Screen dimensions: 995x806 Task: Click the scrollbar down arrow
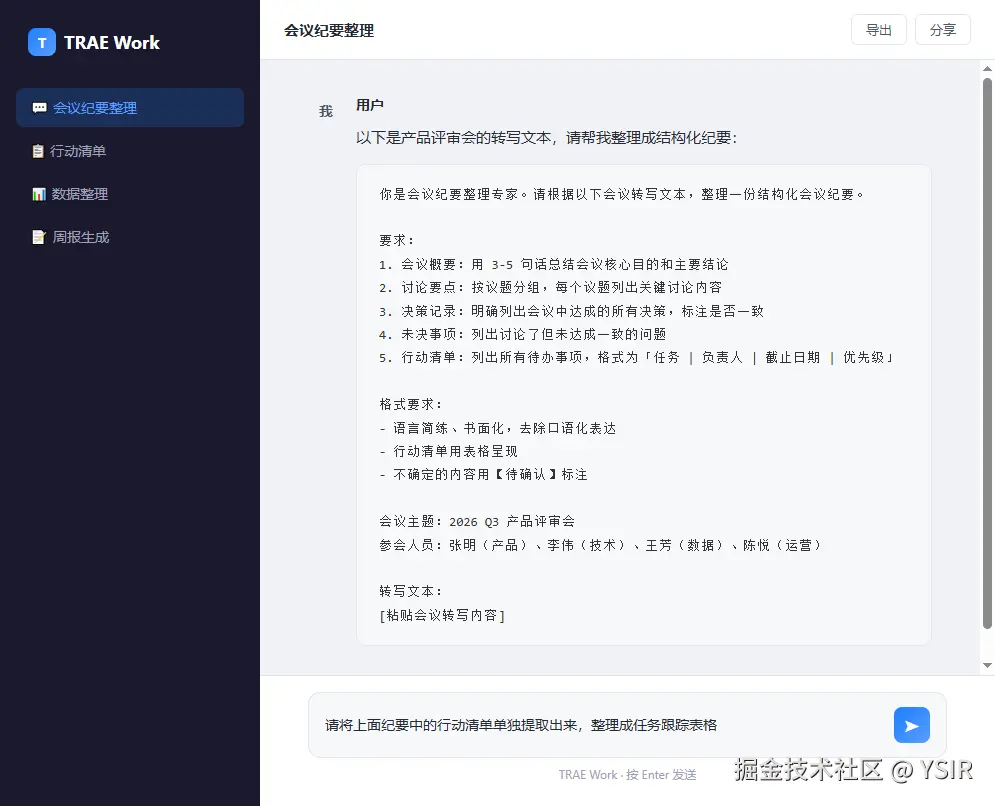pos(987,666)
